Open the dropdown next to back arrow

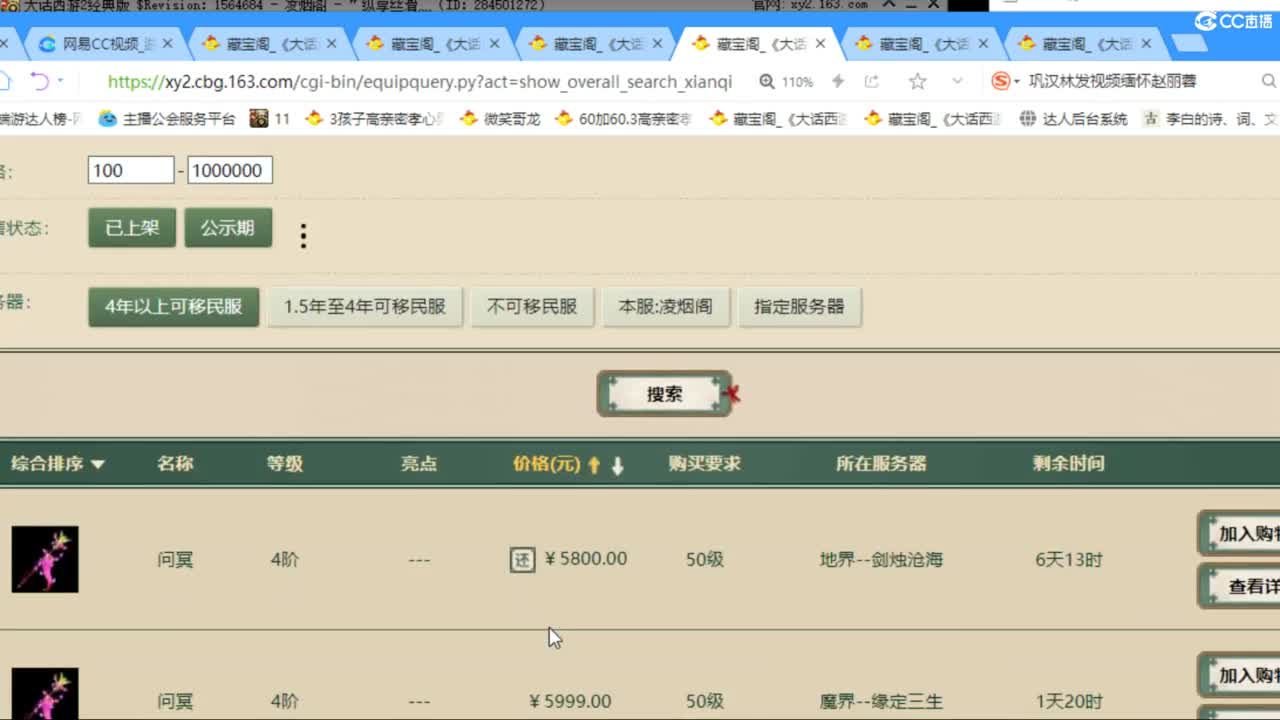[x=60, y=81]
